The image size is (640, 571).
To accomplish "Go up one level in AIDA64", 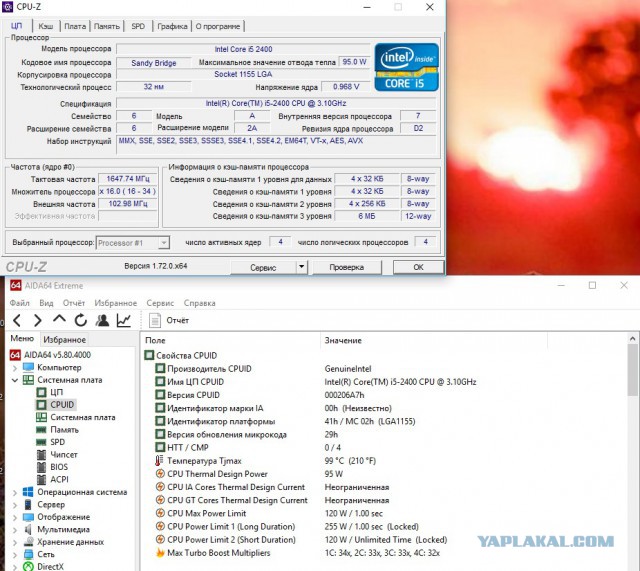I will tap(59, 320).
